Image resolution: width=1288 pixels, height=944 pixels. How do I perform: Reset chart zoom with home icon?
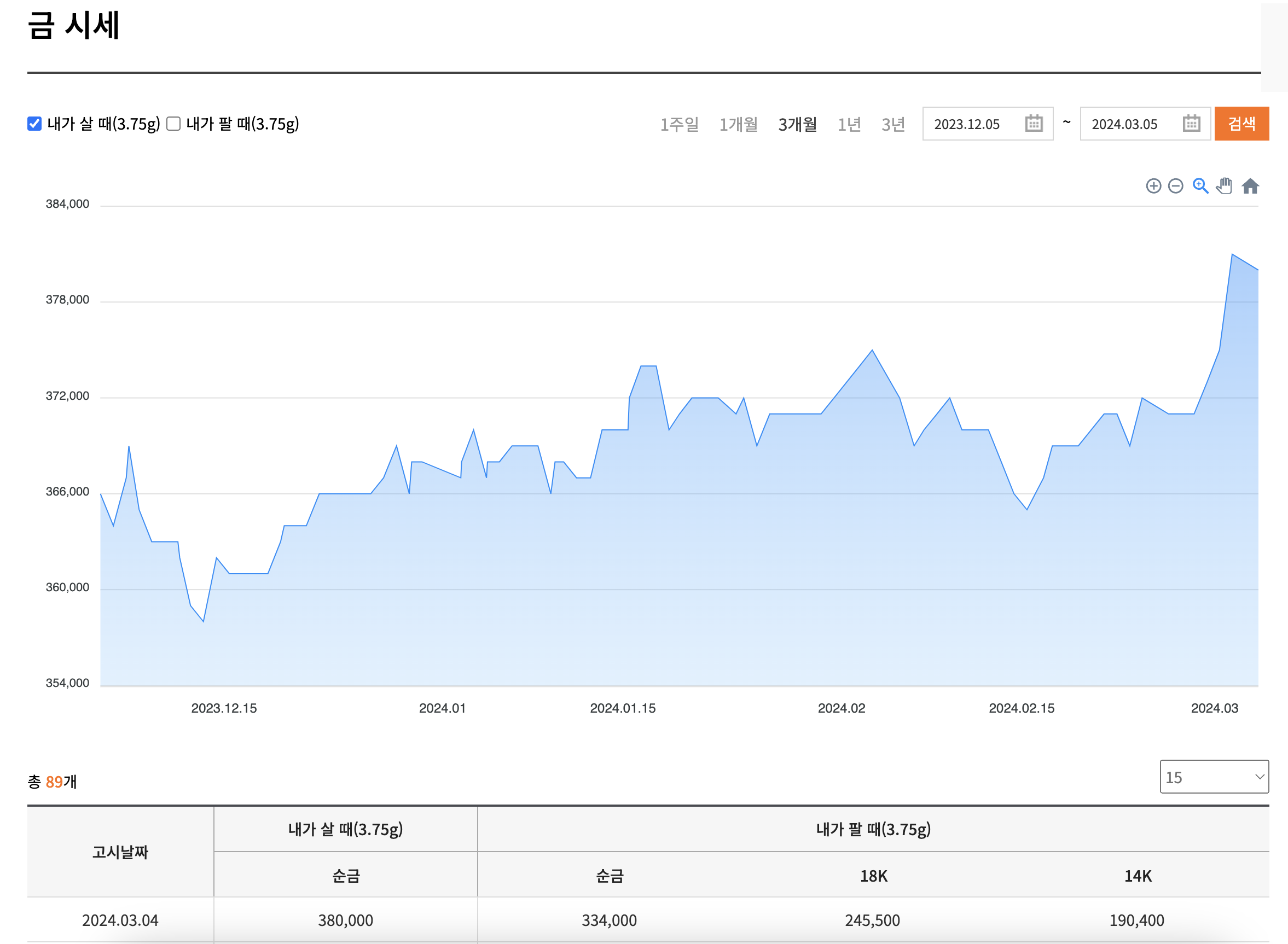(x=1250, y=186)
